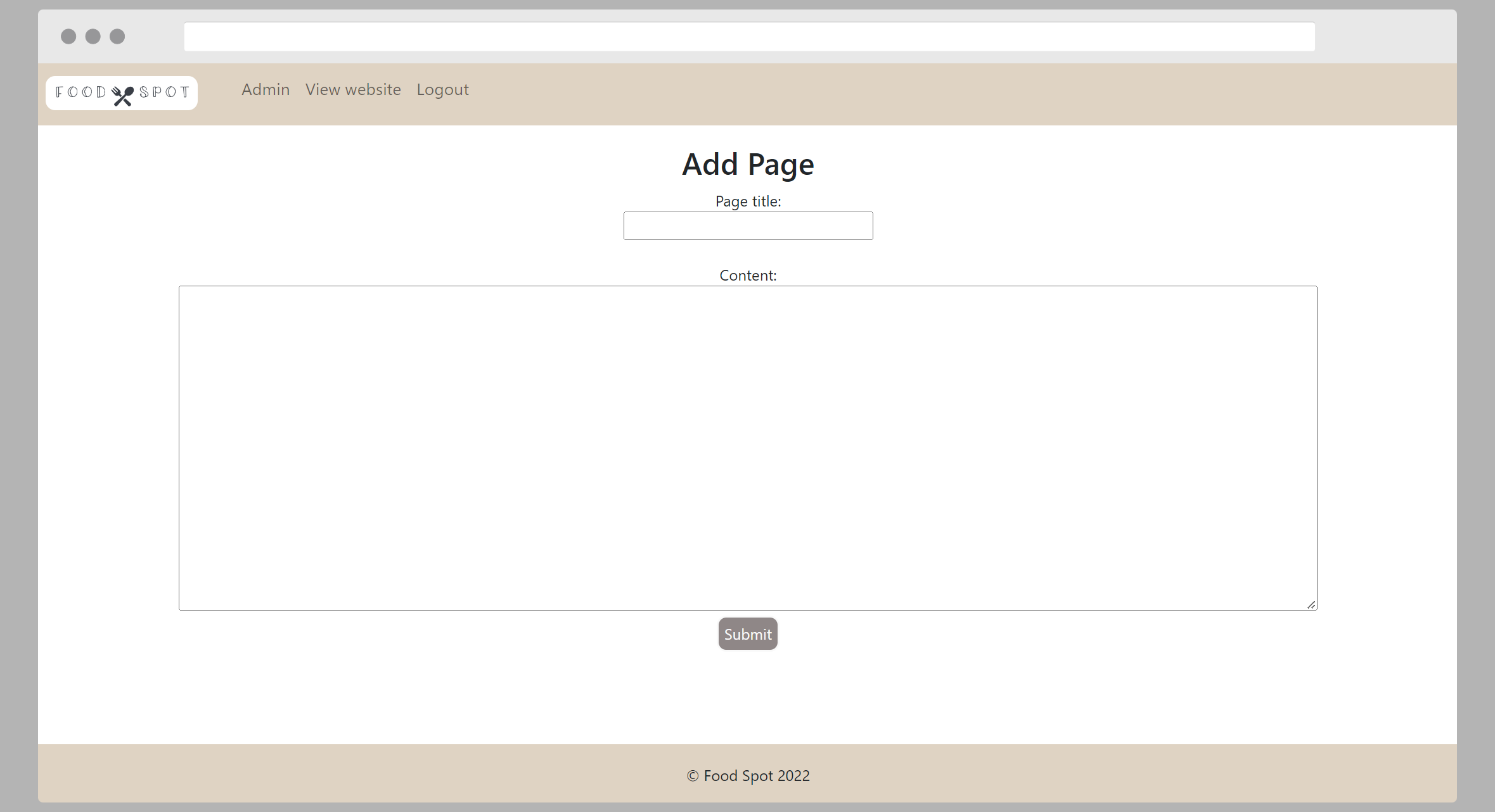Click the Add Page heading

pyautogui.click(x=748, y=165)
